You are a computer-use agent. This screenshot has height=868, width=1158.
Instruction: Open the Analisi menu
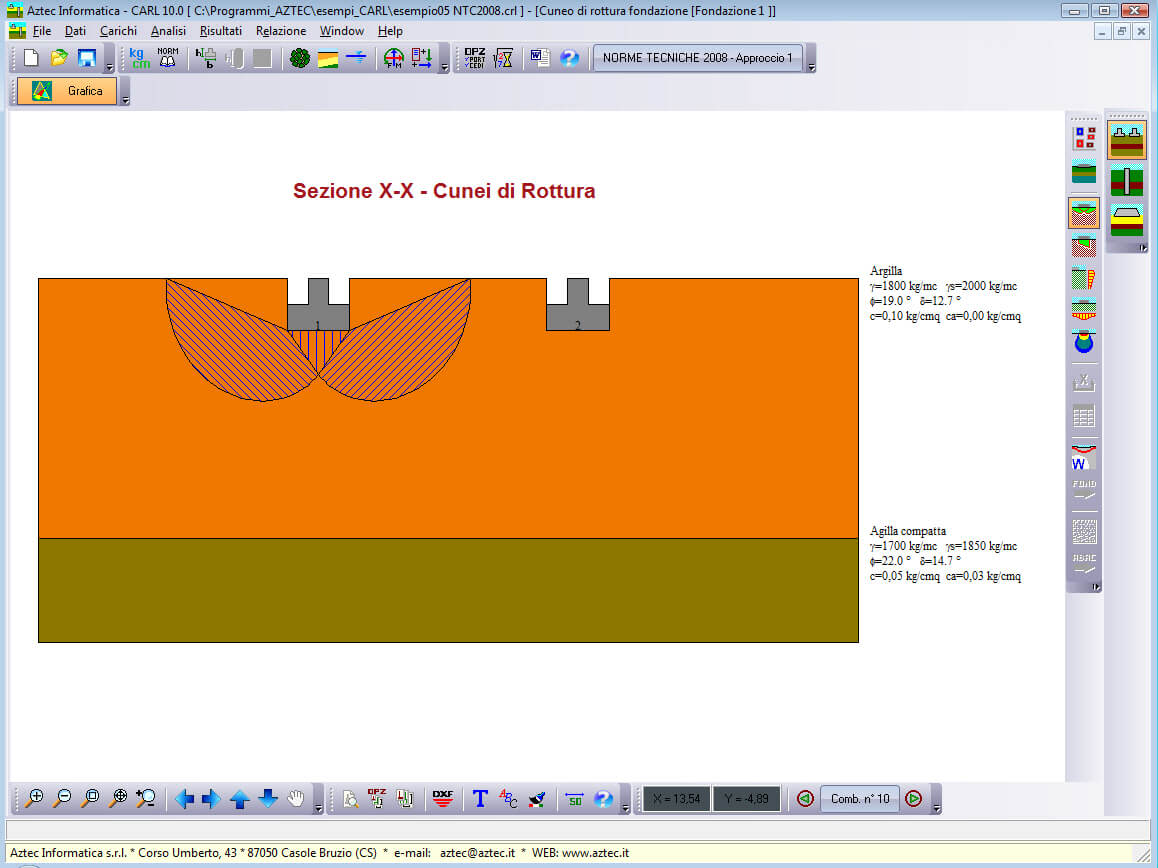coord(168,31)
